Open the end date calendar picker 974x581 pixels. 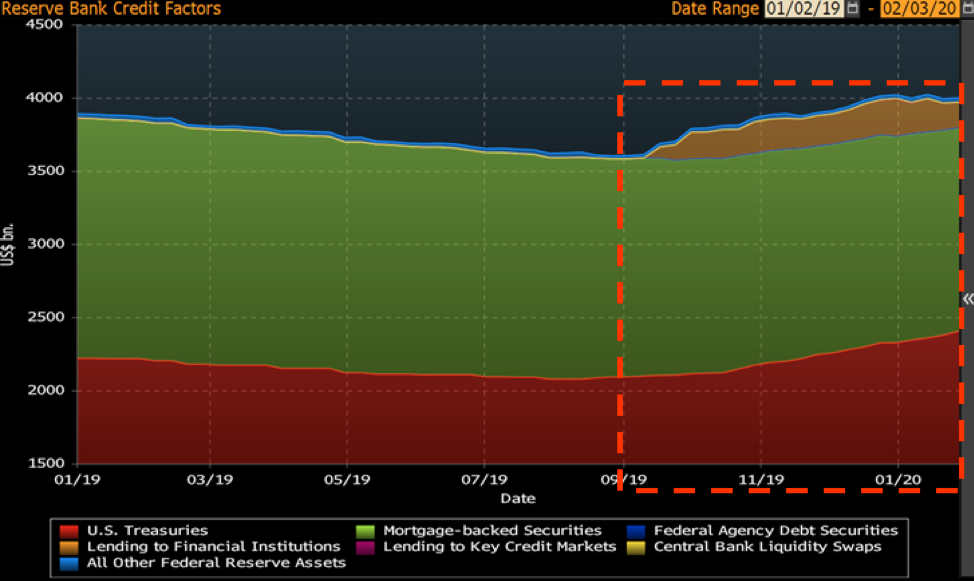pyautogui.click(x=966, y=9)
